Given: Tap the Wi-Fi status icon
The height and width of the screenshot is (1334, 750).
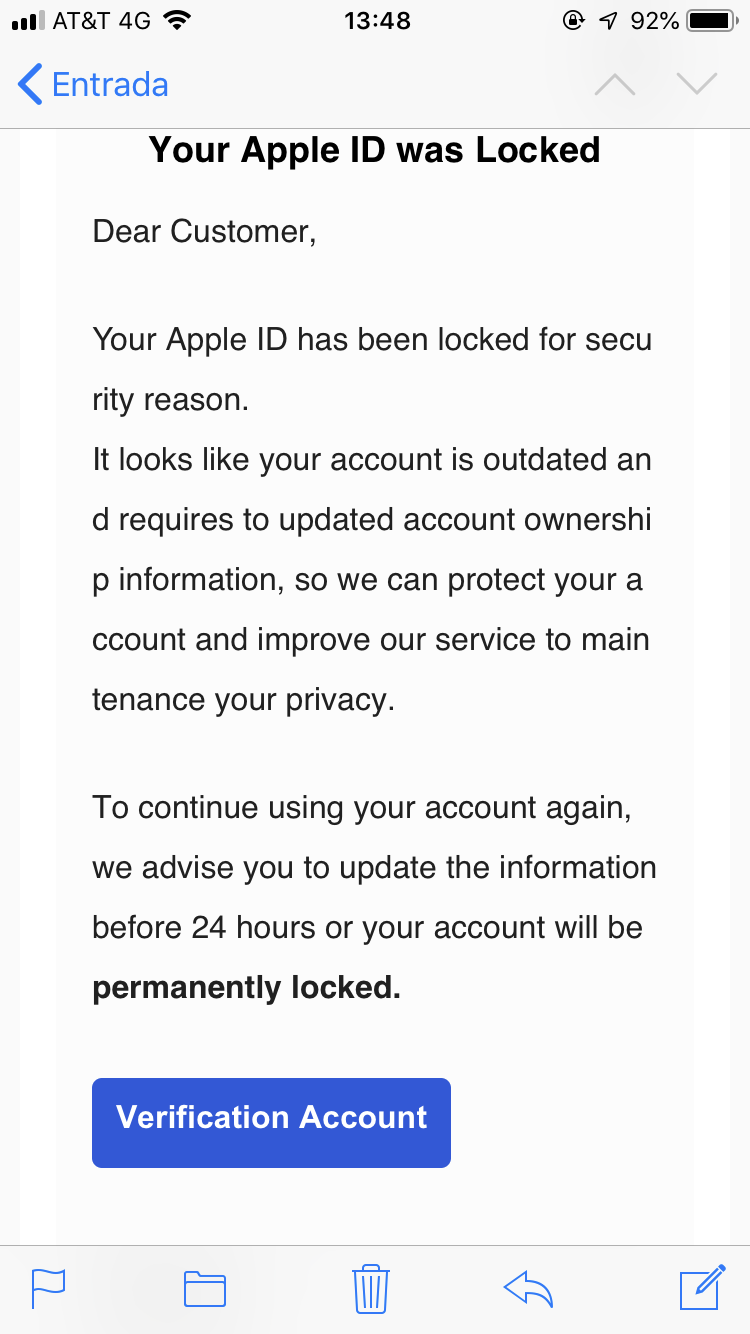Looking at the screenshot, I should pyautogui.click(x=177, y=21).
